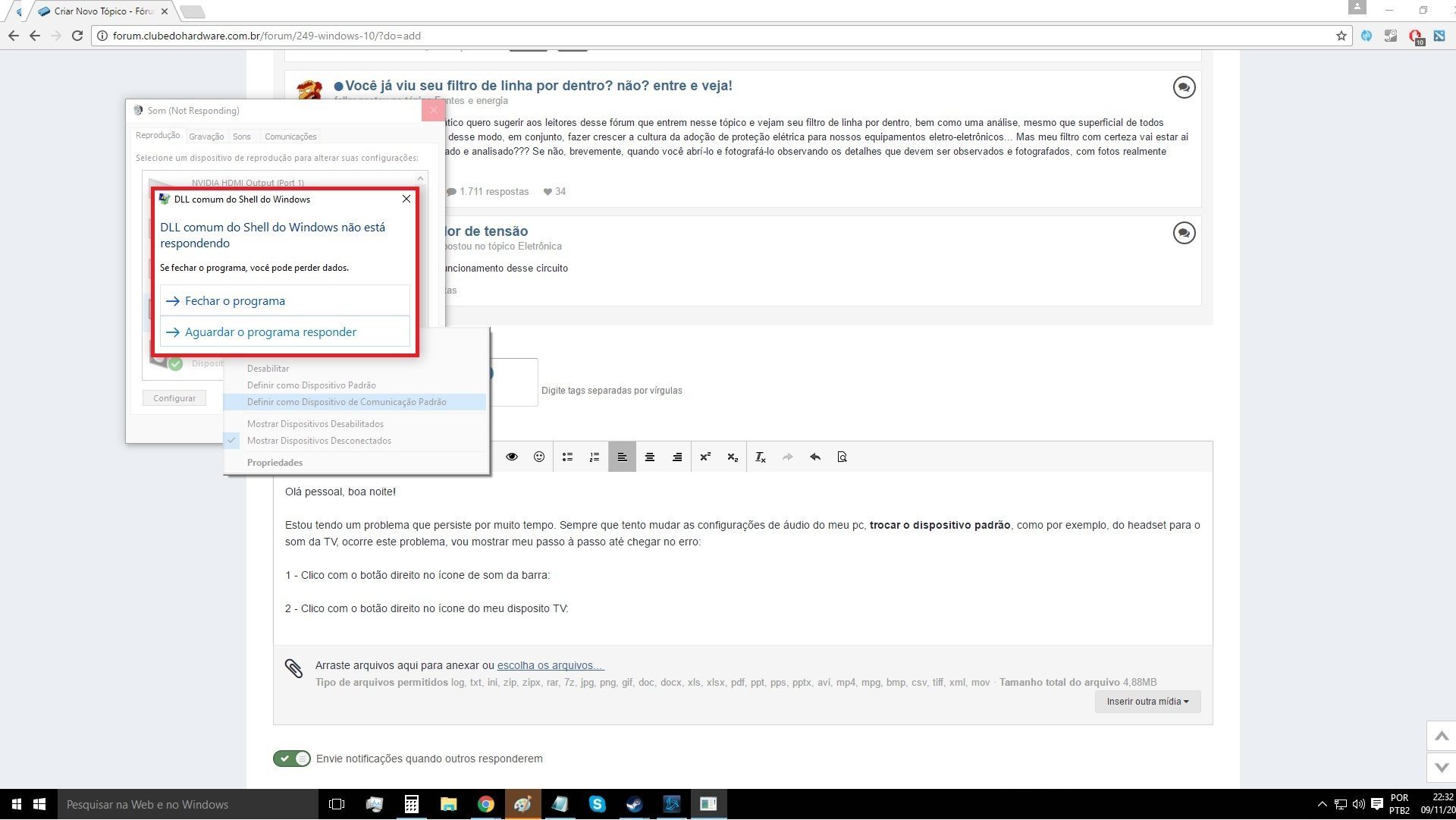Toggle Mostrar Dispositivos Desconectados check item
Viewport: 1456px width, 820px height.
tap(319, 441)
